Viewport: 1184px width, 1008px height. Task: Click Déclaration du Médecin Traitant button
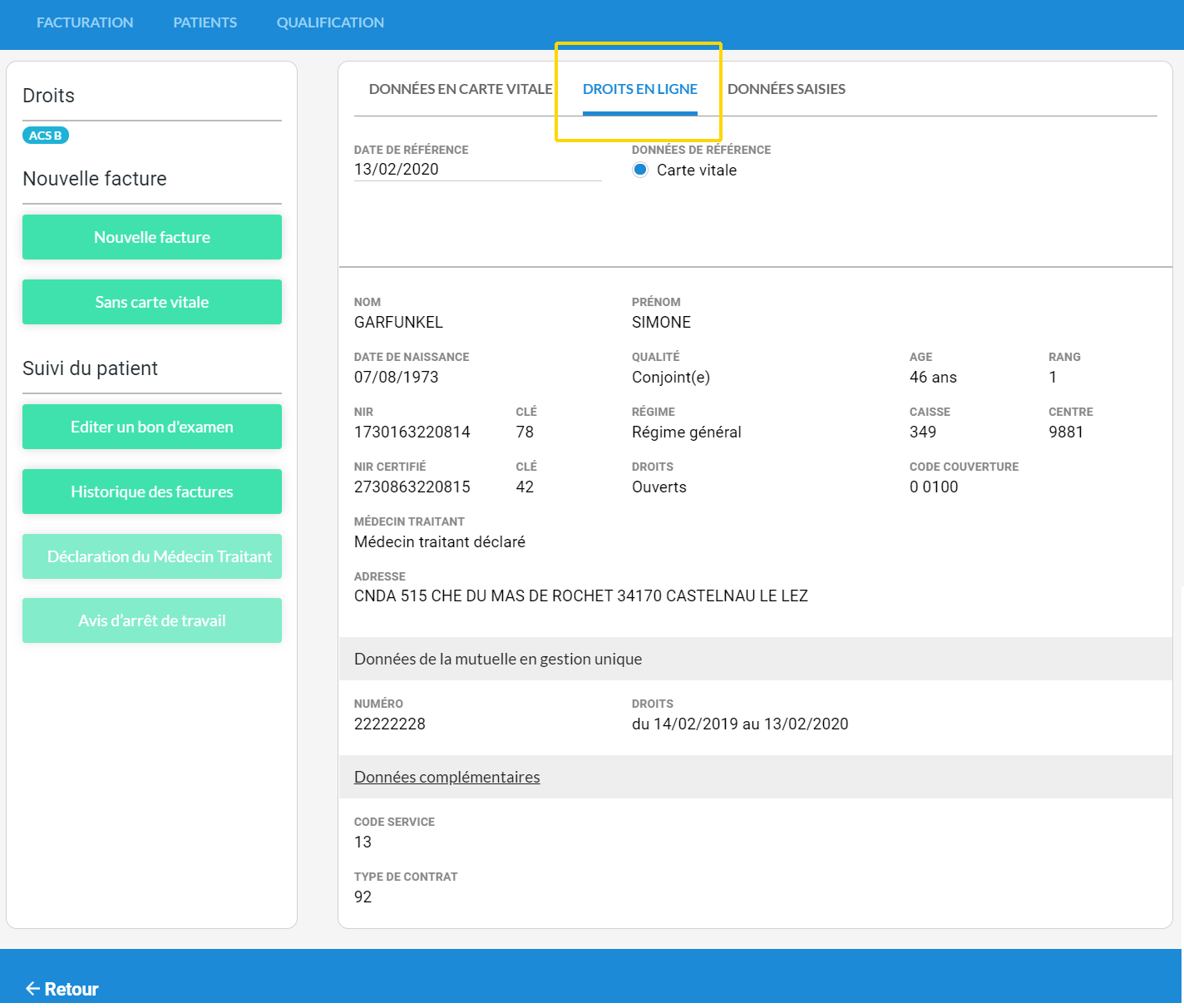[x=152, y=556]
